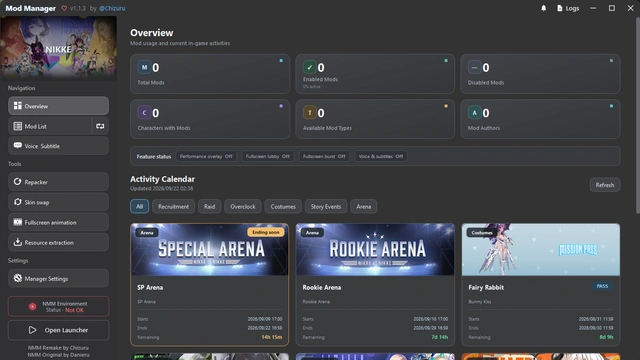Filter calendar by Arena
The image size is (640, 360).
364,207
